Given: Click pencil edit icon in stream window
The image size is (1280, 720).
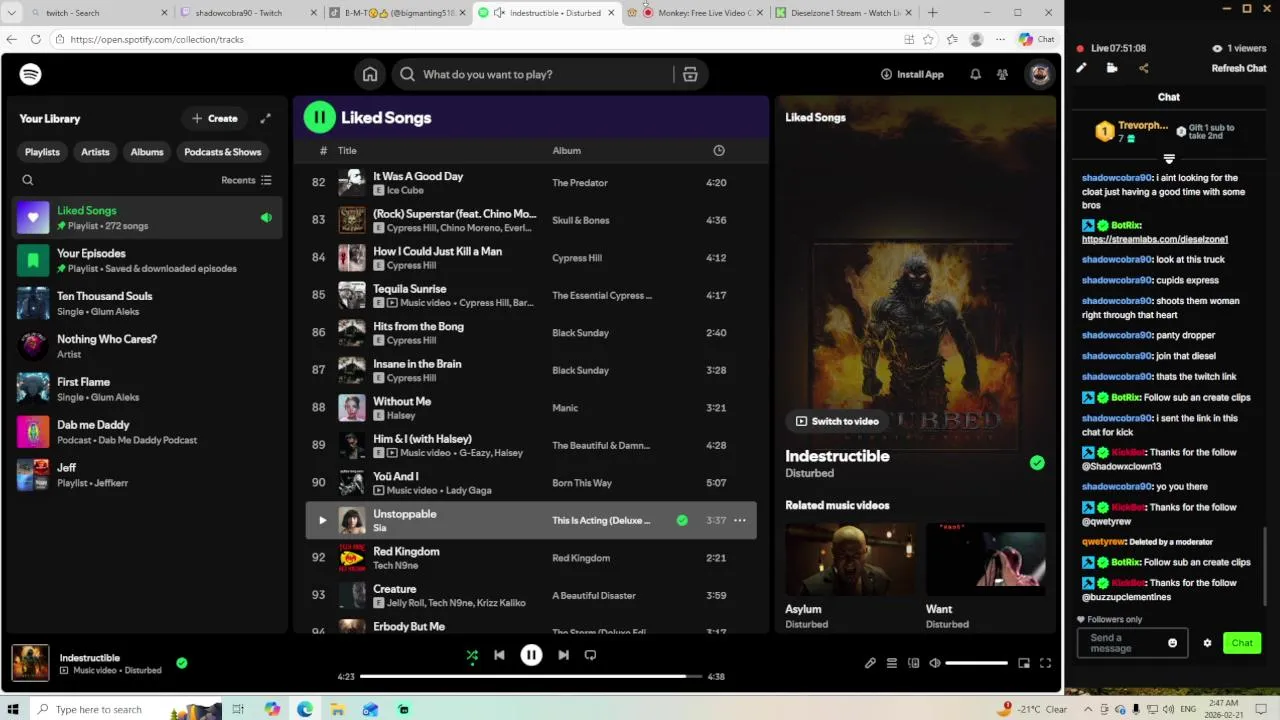Looking at the screenshot, I should tap(1081, 68).
